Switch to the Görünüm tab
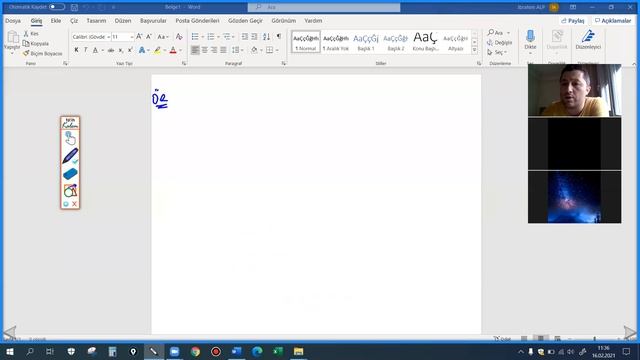 click(284, 20)
